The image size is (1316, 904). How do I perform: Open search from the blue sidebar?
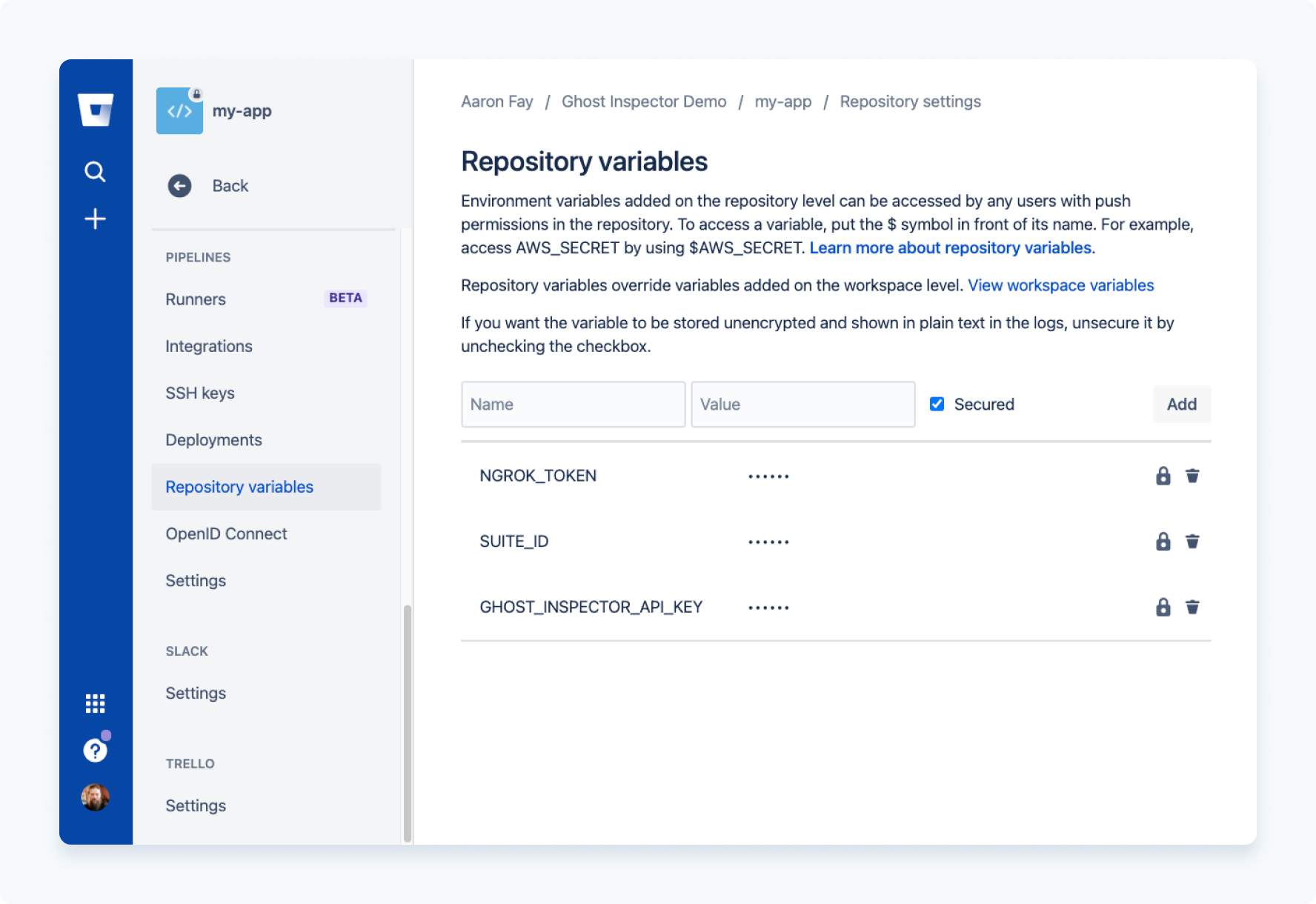95,171
